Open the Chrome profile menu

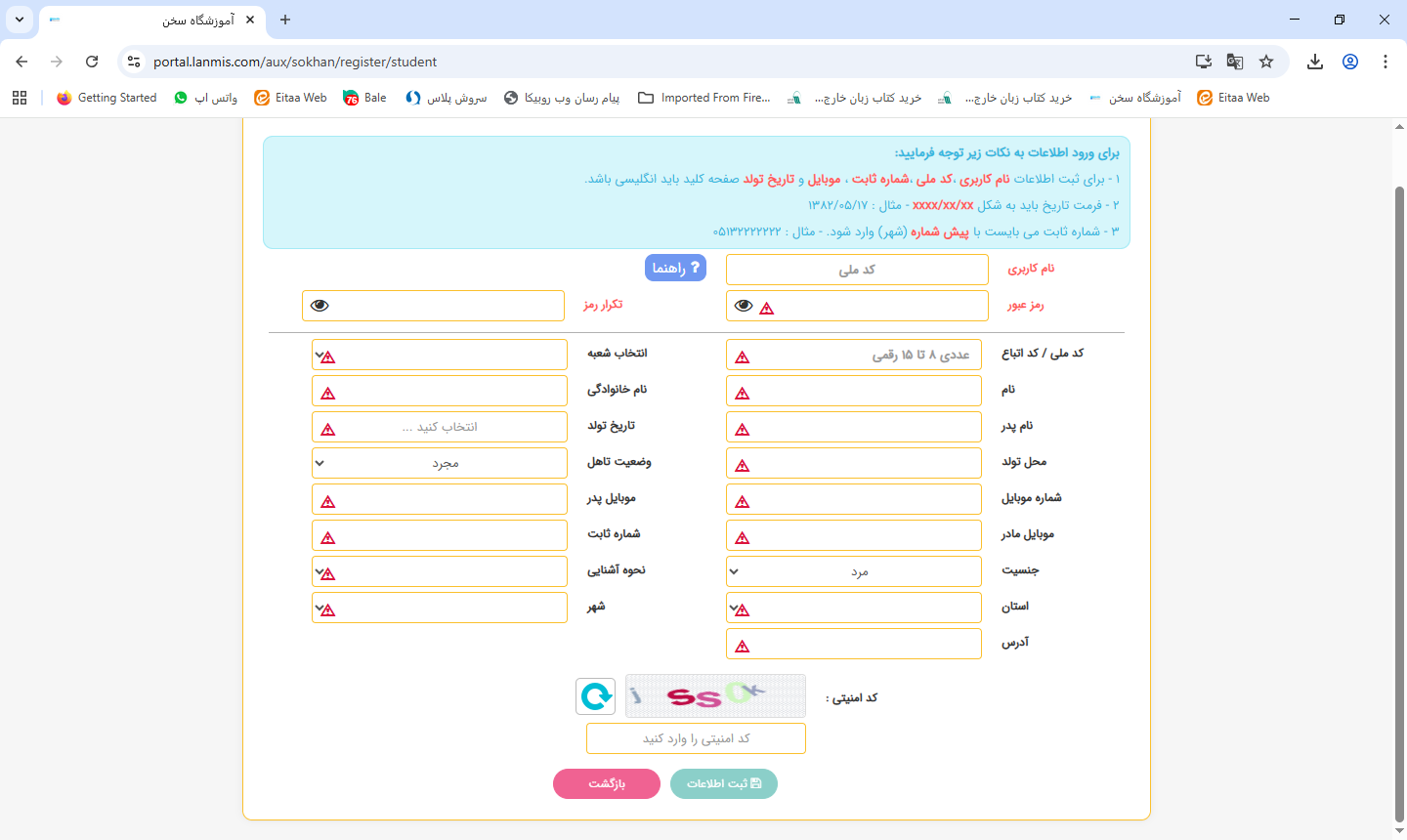pos(1350,61)
